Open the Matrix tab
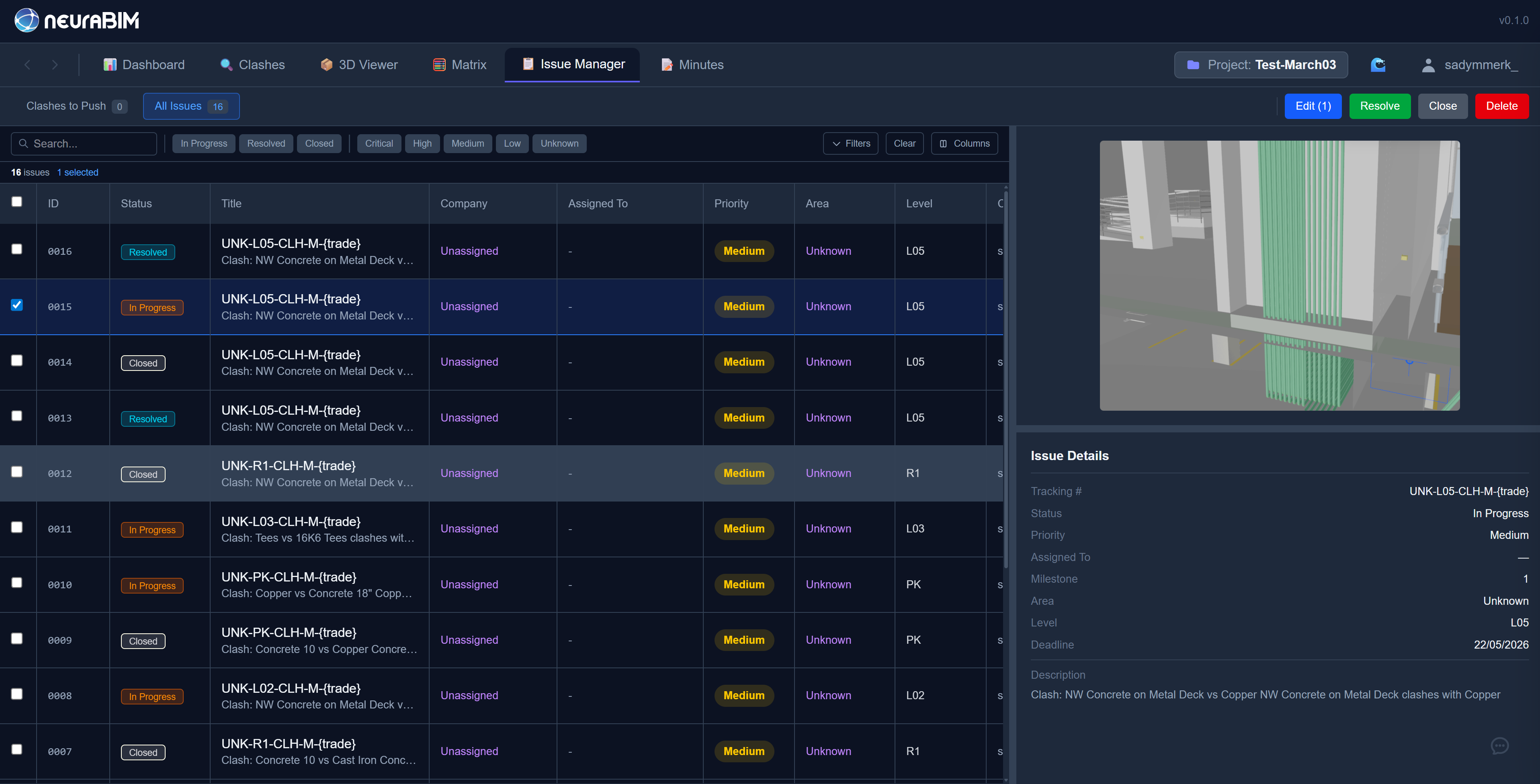Image resolution: width=1540 pixels, height=784 pixels. (x=460, y=65)
